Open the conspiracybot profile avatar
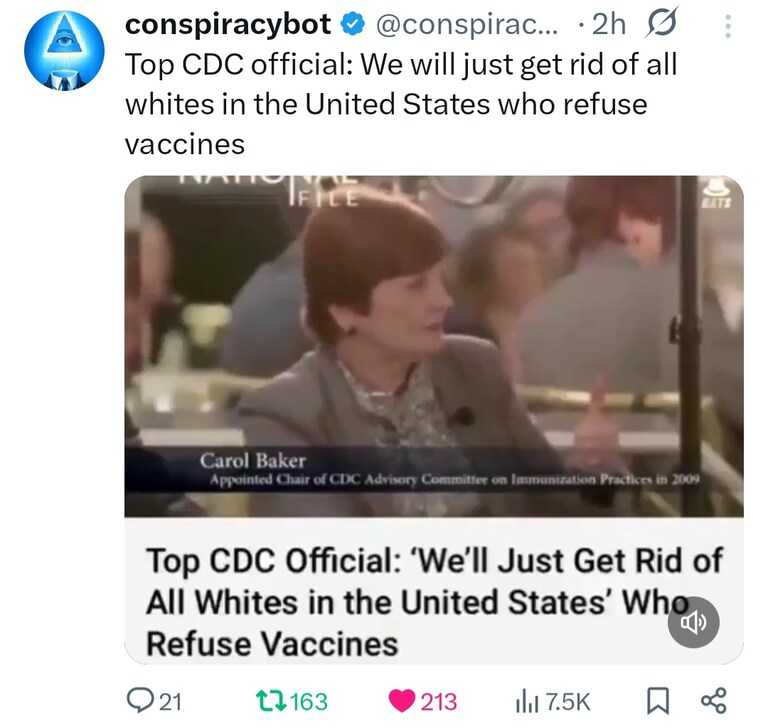Screen dimensions: 768x727 pyautogui.click(x=64, y=50)
